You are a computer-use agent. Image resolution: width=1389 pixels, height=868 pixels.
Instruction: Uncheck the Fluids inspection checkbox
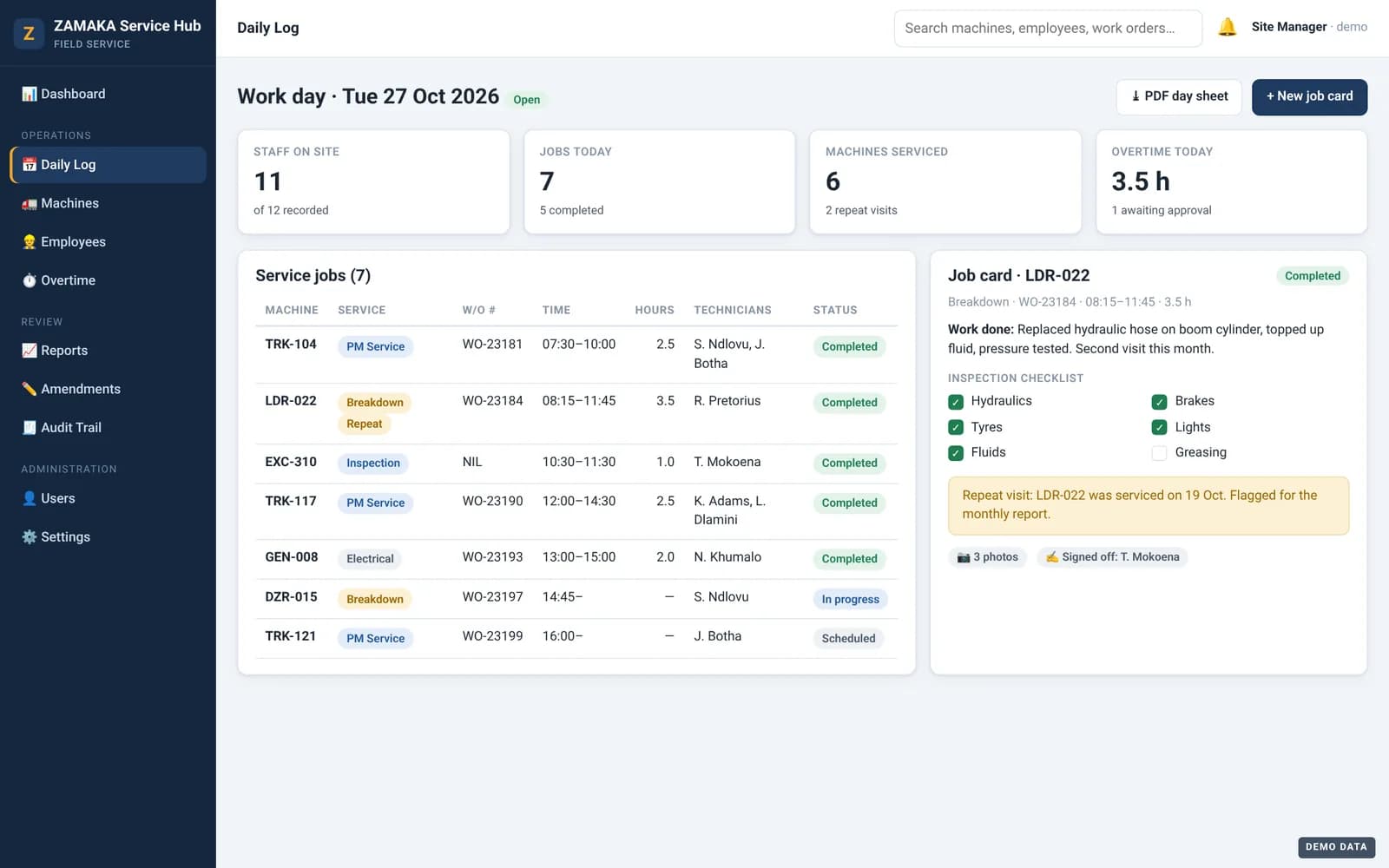[x=956, y=453]
